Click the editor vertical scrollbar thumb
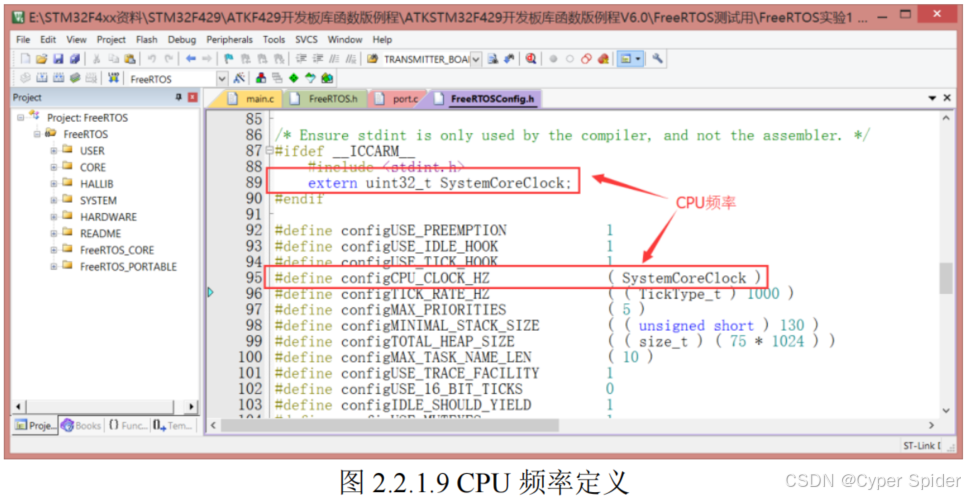 (946, 278)
